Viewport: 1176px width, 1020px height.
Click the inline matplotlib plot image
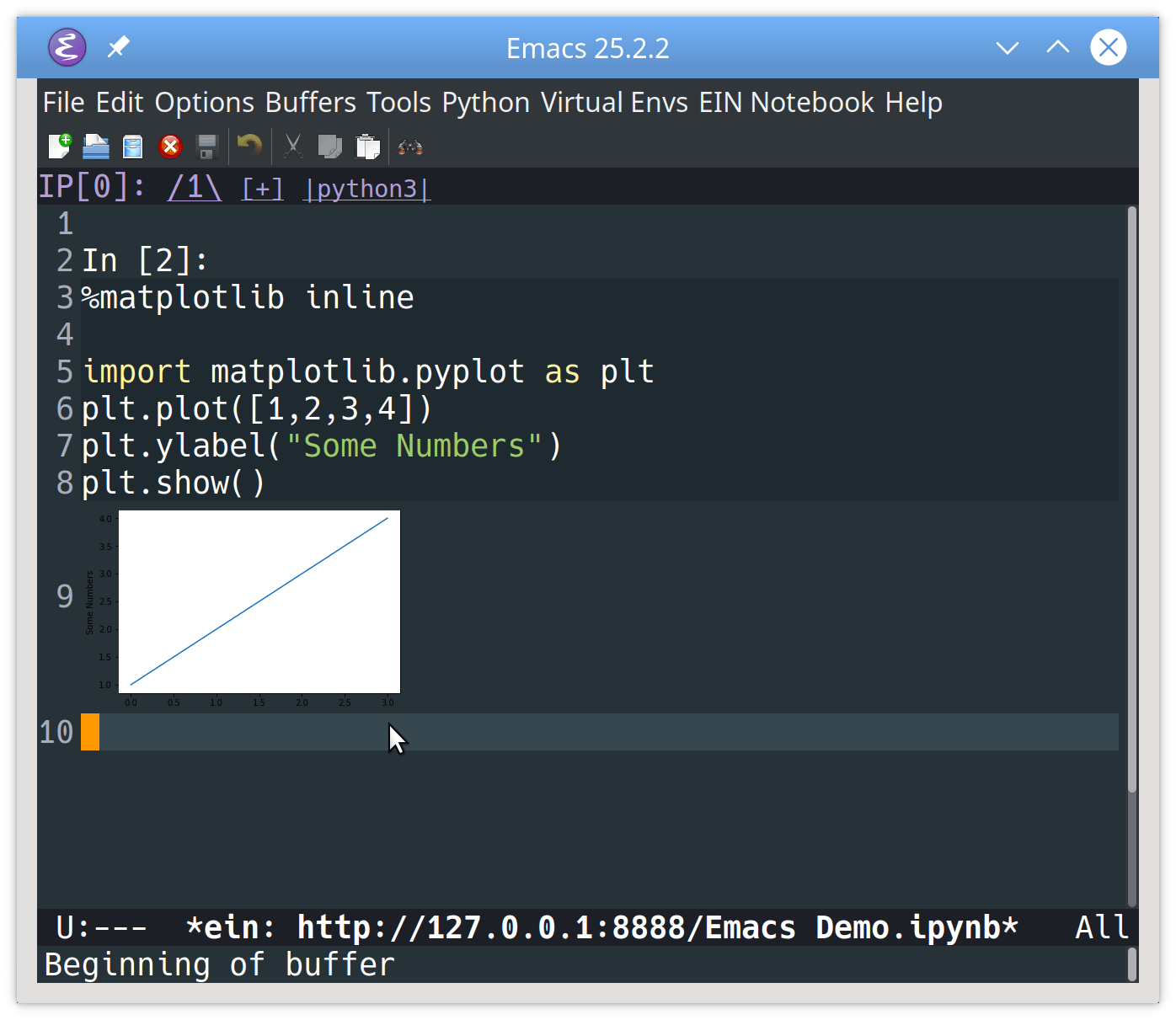259,601
